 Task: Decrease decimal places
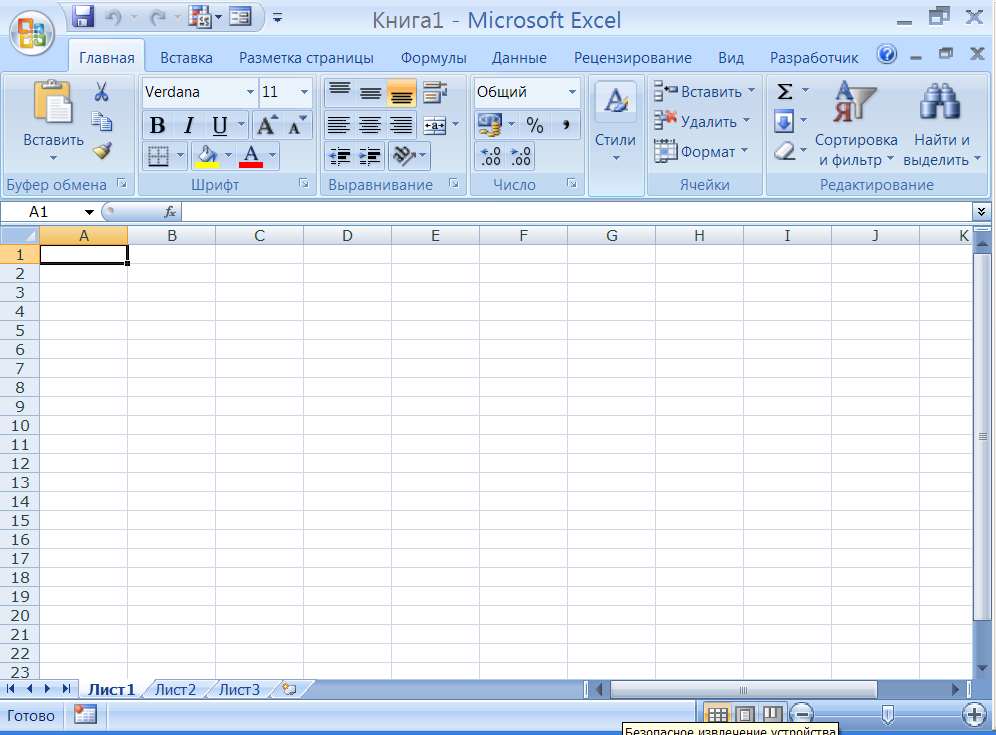520,156
